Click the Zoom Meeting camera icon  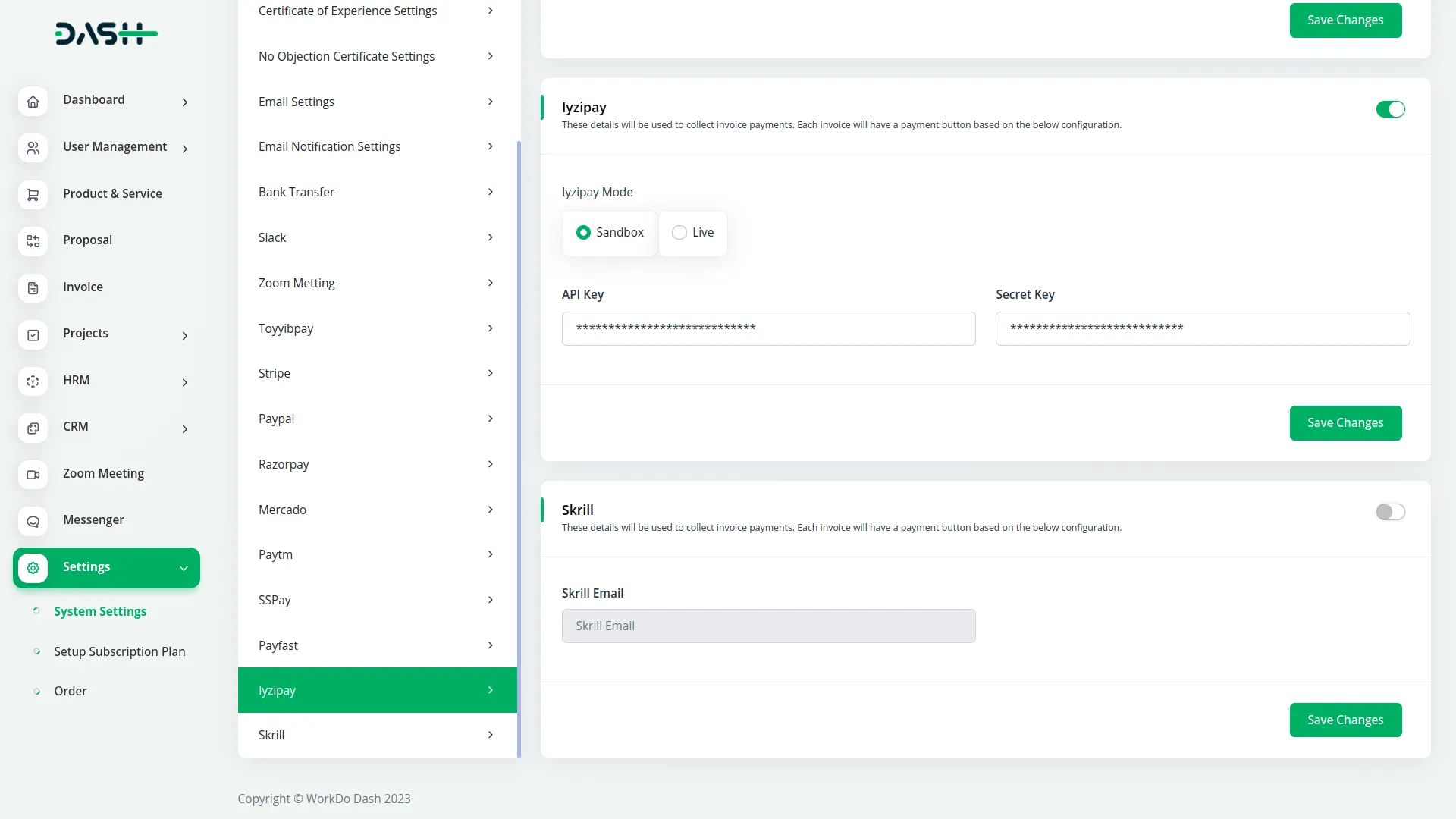tap(33, 475)
